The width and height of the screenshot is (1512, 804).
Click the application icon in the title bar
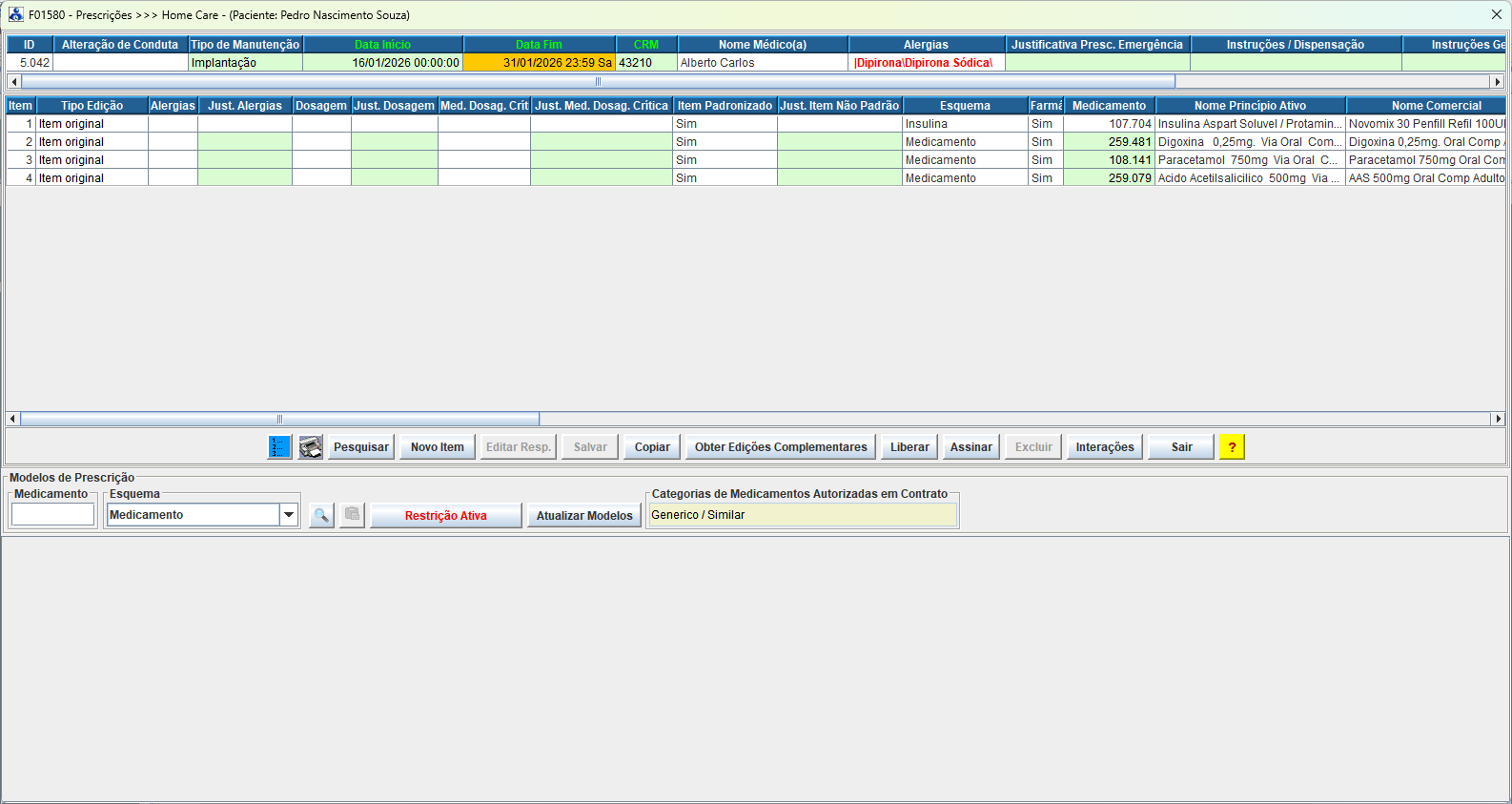click(x=15, y=15)
